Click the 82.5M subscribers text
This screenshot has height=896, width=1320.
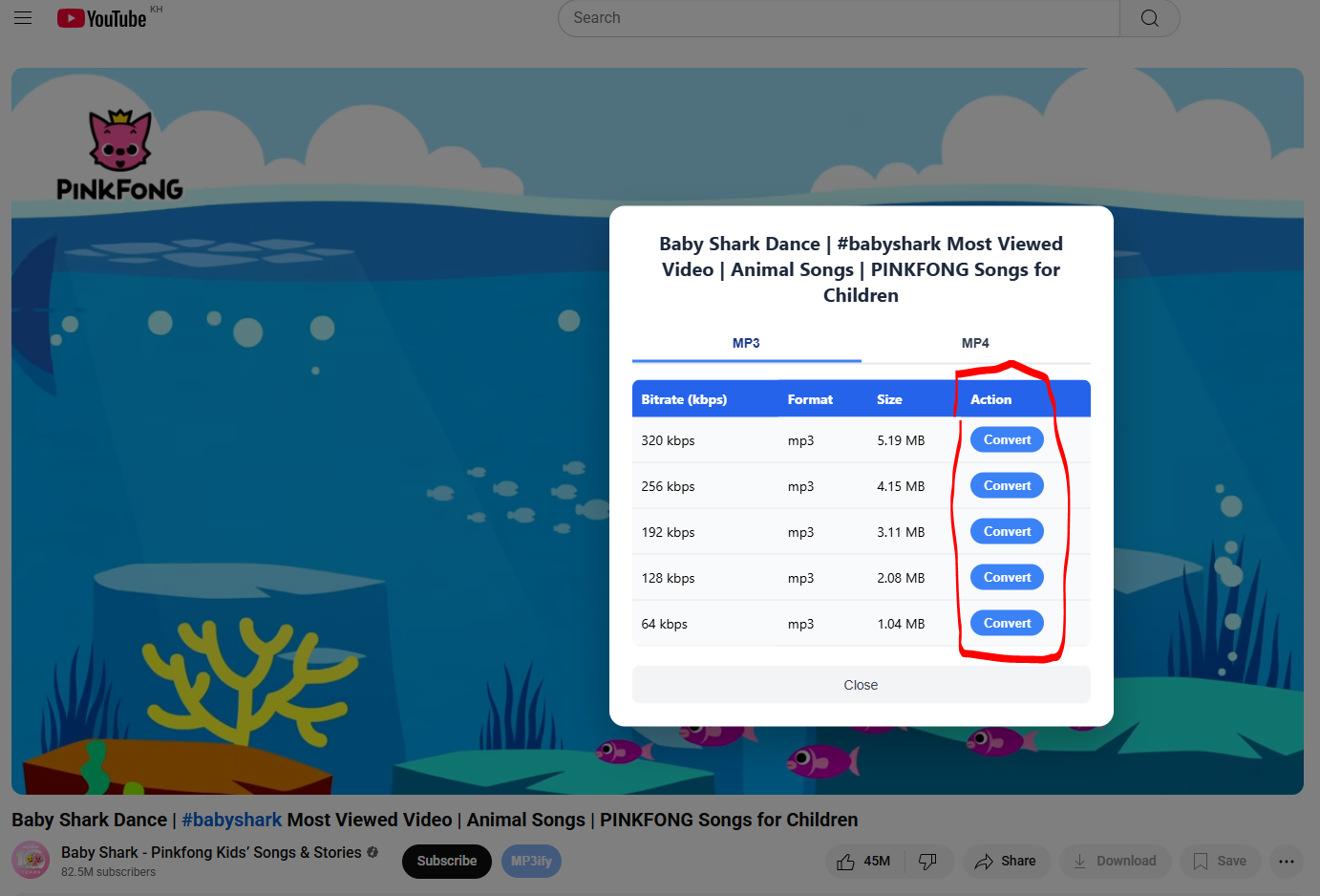(108, 872)
